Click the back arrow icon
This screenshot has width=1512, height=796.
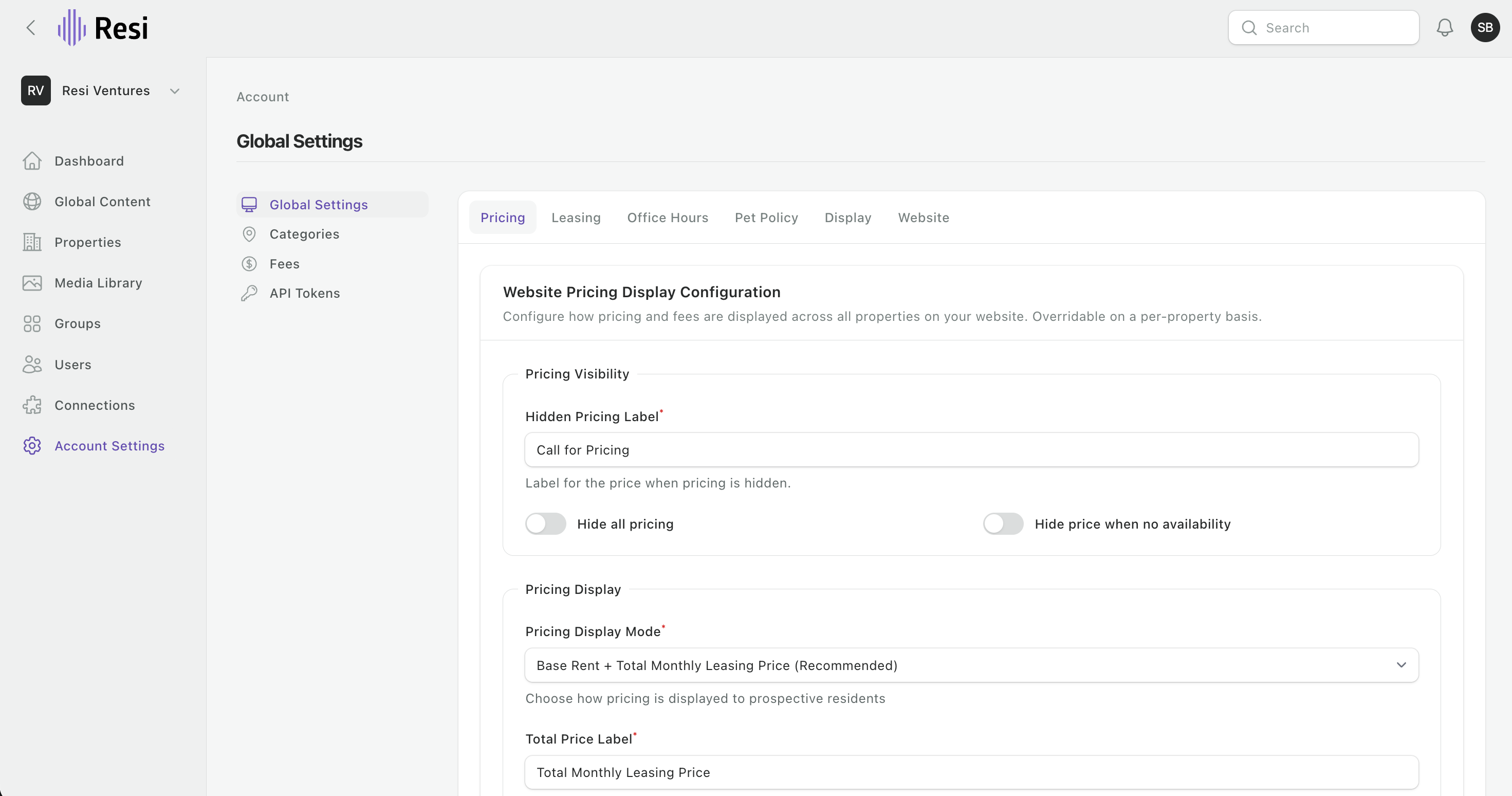tap(31, 28)
